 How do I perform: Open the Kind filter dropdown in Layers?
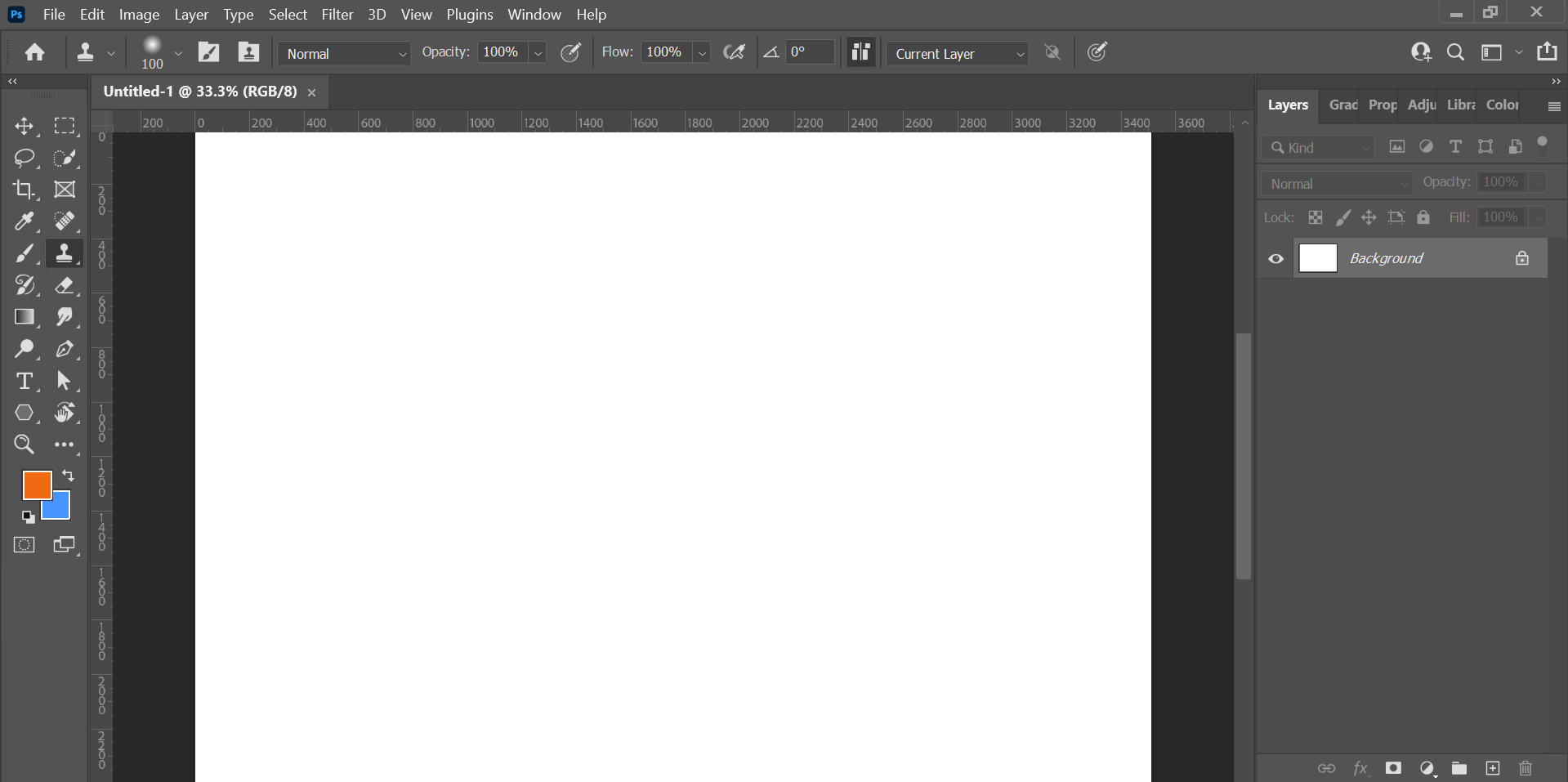point(1320,148)
